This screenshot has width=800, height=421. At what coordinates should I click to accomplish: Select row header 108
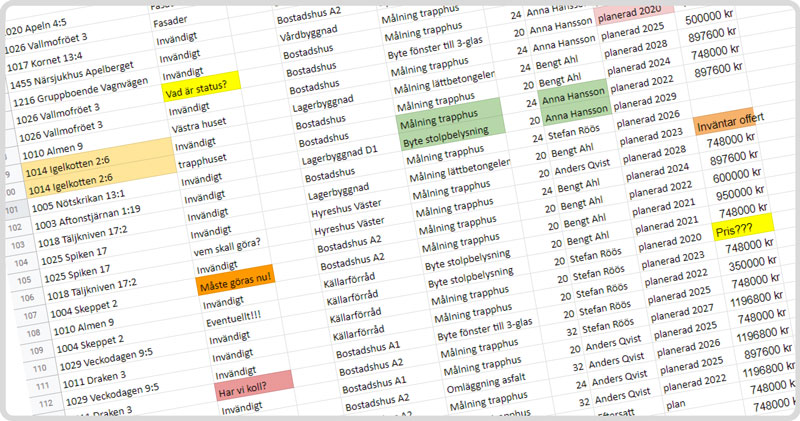(33, 333)
